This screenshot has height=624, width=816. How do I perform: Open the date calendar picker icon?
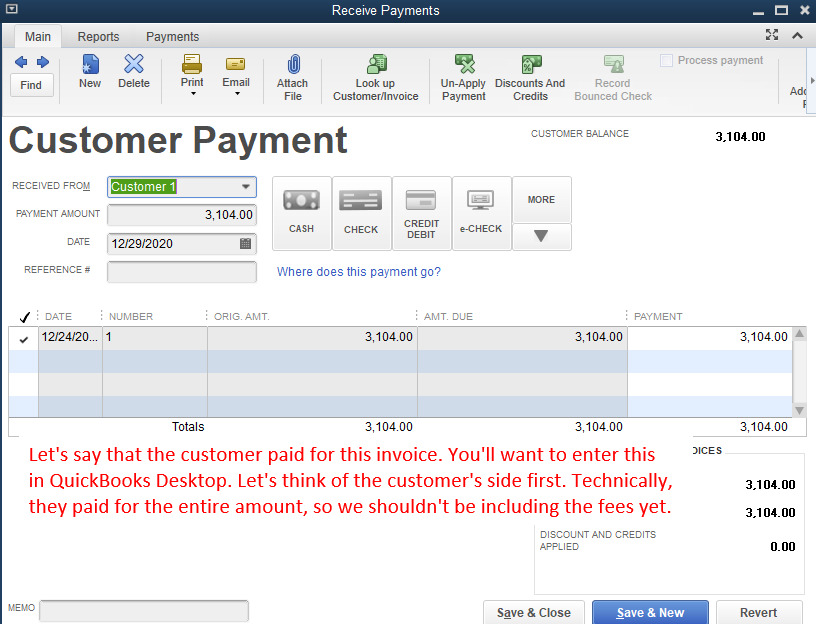click(245, 243)
